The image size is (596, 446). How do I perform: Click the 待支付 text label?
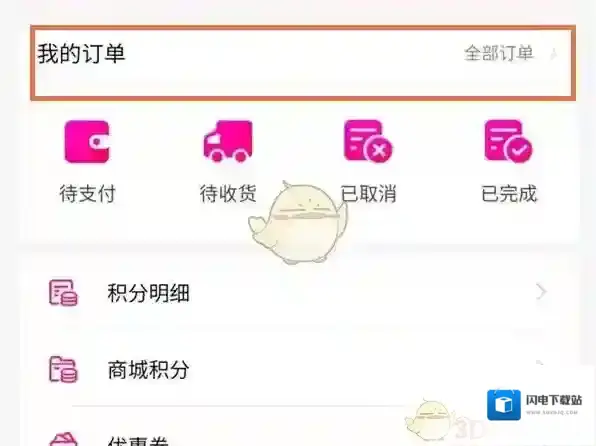click(87, 194)
